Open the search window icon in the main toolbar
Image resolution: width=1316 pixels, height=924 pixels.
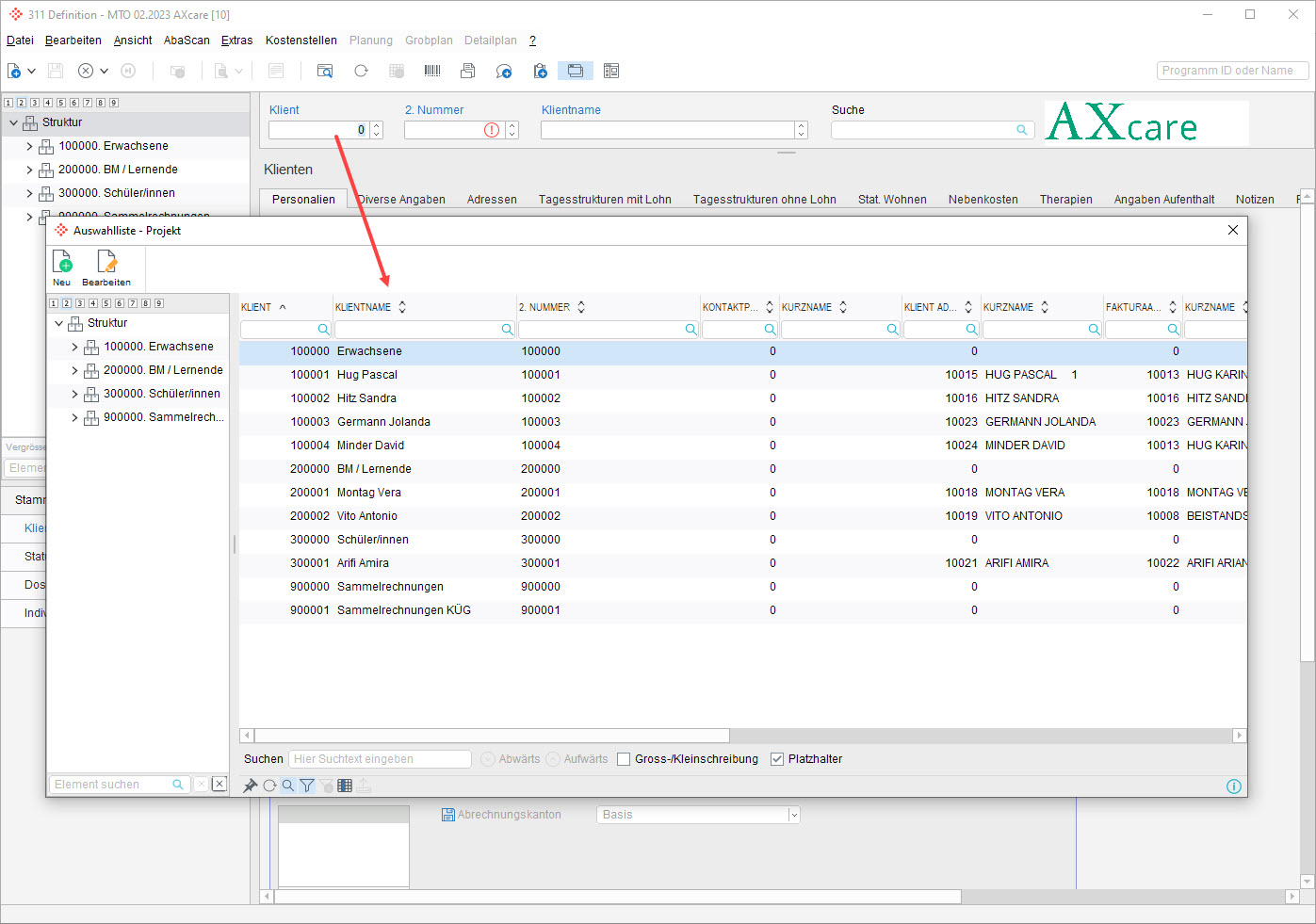[325, 71]
